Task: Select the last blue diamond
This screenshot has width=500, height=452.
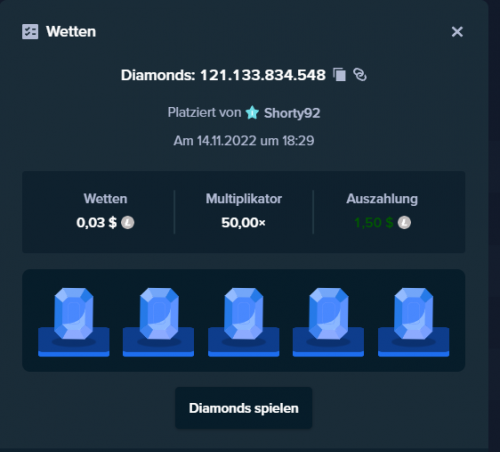Action: (414, 314)
